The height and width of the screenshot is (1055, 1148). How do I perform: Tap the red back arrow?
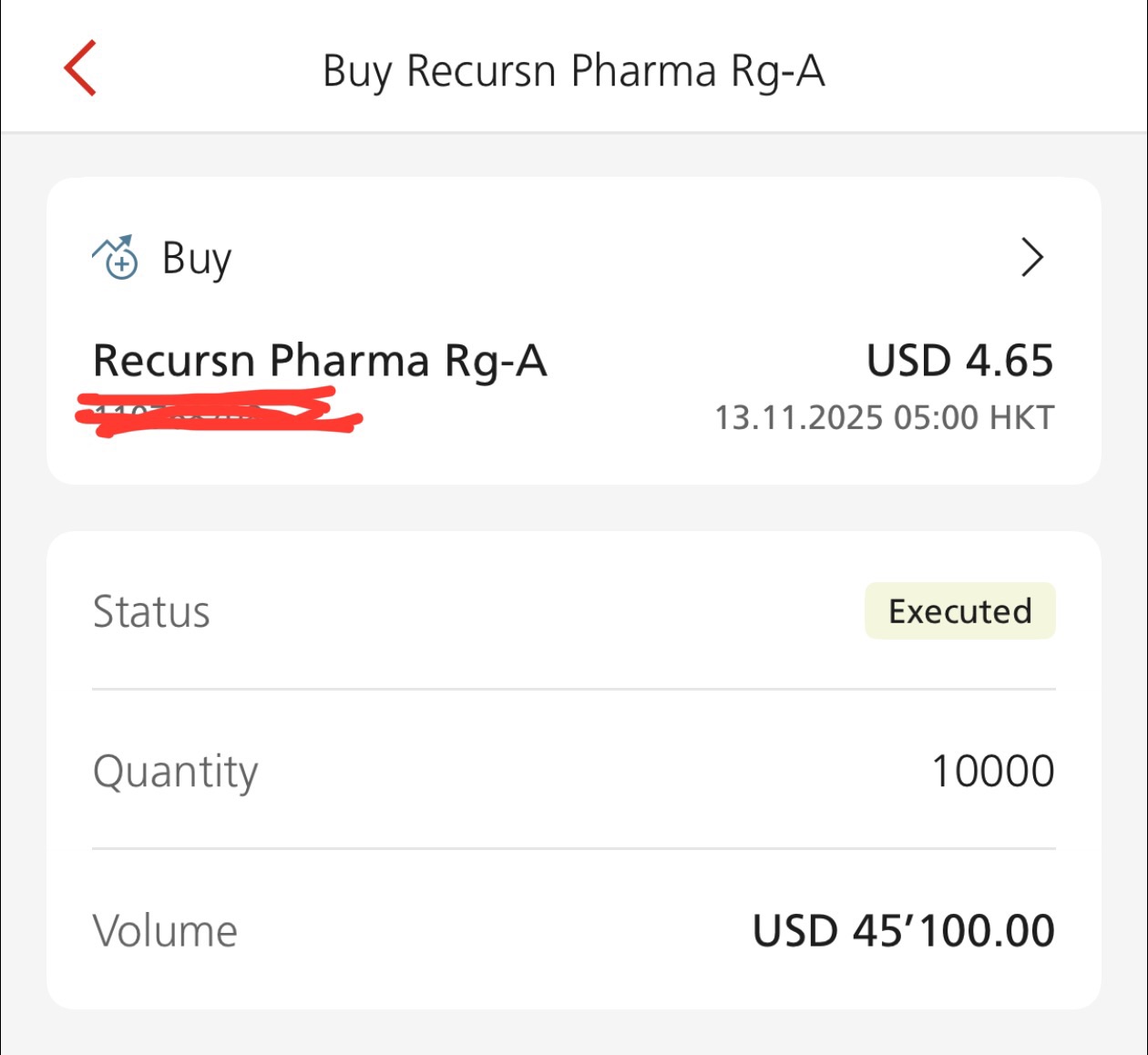point(80,68)
